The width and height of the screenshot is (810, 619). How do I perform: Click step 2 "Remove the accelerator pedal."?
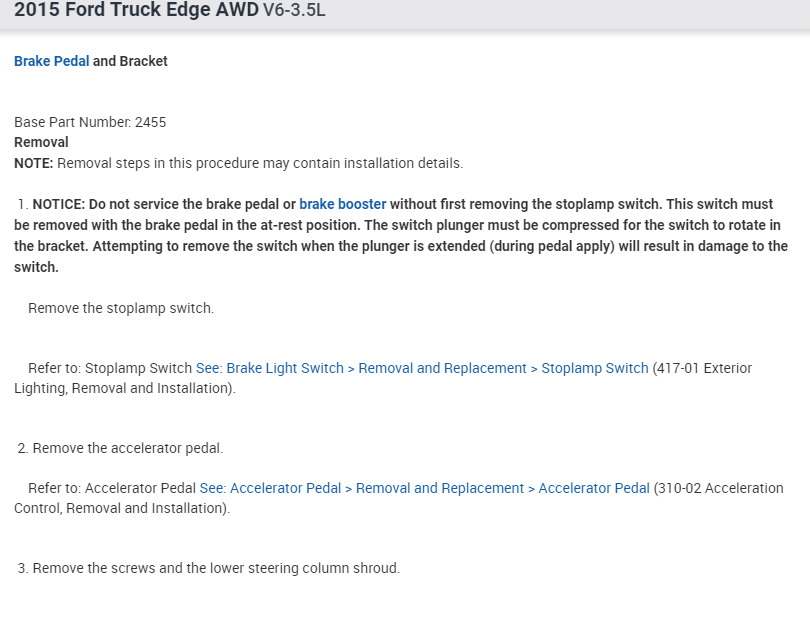[127, 448]
